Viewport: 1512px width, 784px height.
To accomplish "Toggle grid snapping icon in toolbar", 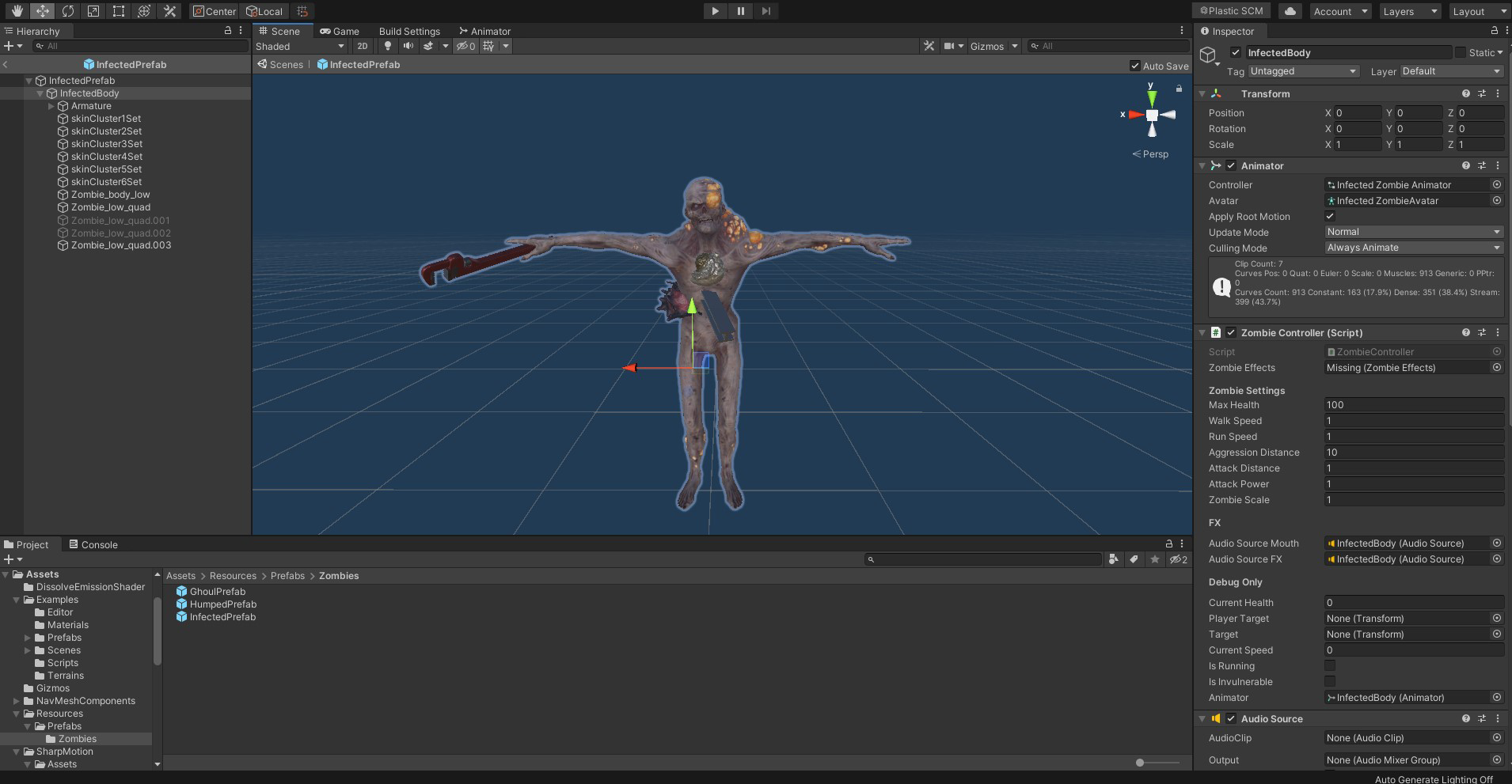I will point(302,11).
